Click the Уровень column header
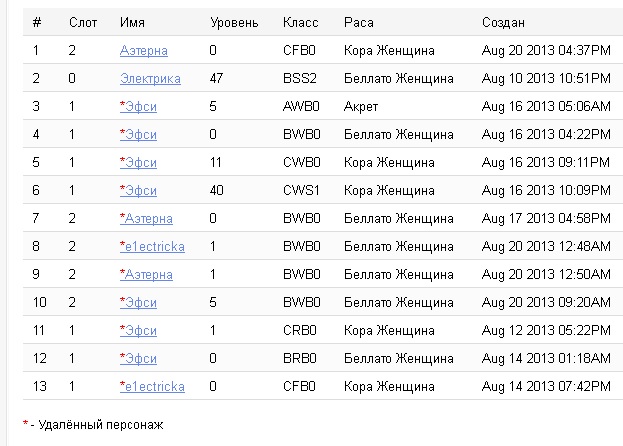 point(234,23)
